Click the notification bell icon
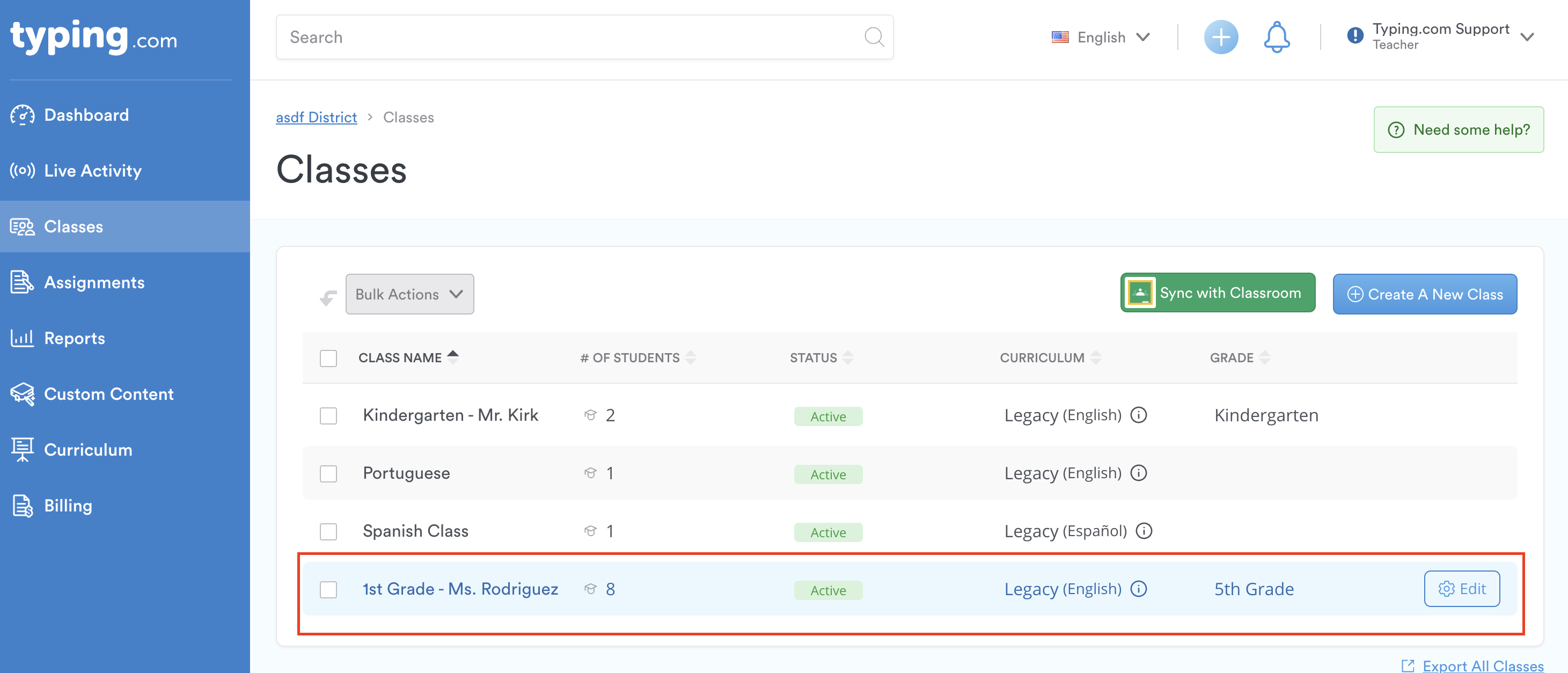 coord(1277,38)
